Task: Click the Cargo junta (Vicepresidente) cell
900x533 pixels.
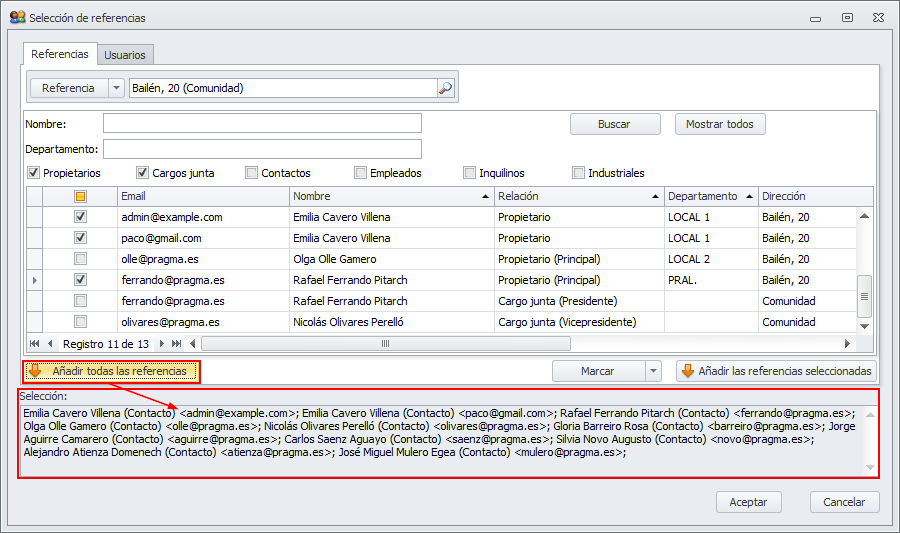Action: (x=579, y=322)
